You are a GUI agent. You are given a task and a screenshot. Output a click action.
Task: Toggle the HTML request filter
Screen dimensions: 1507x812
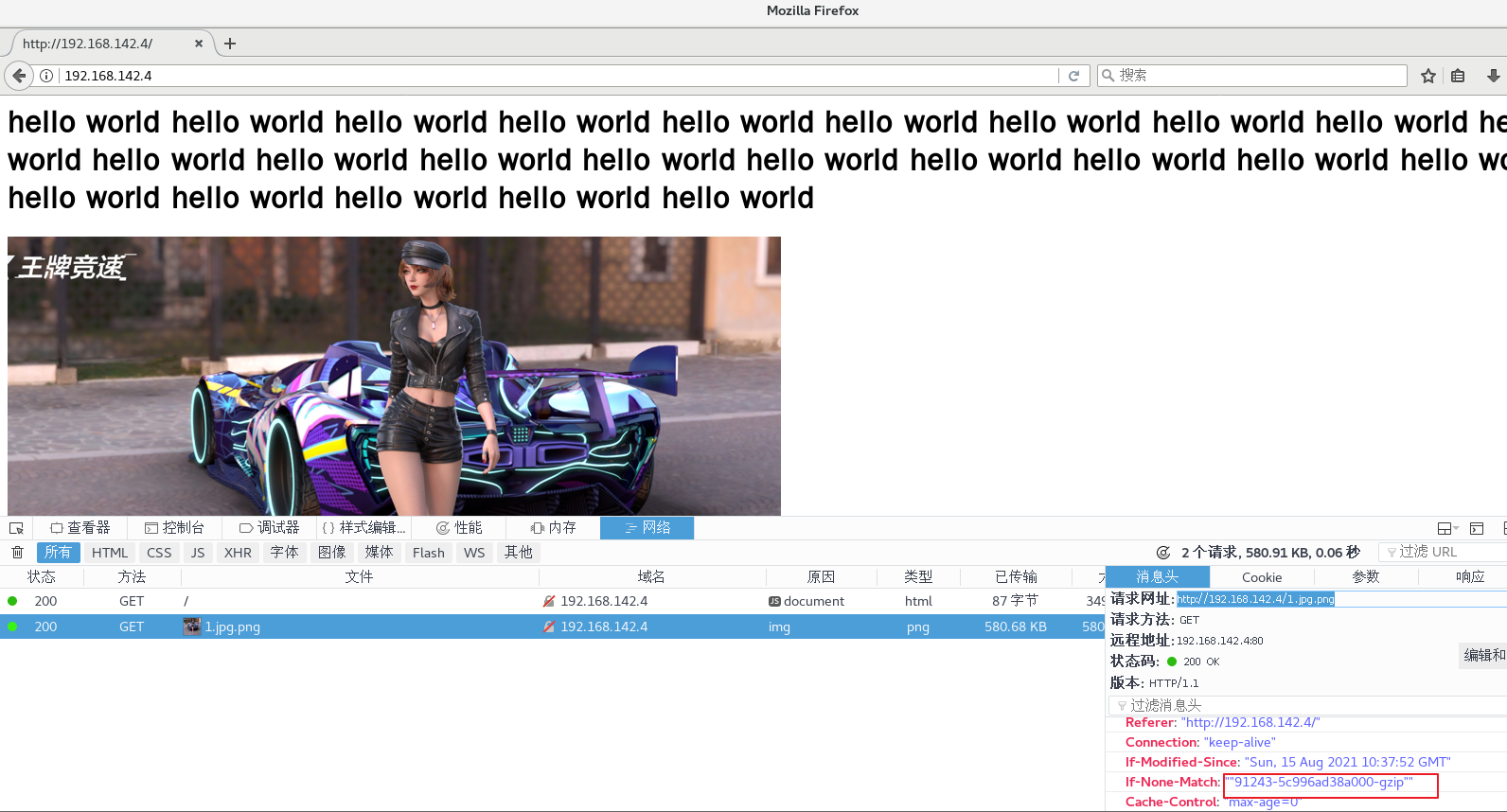[110, 553]
